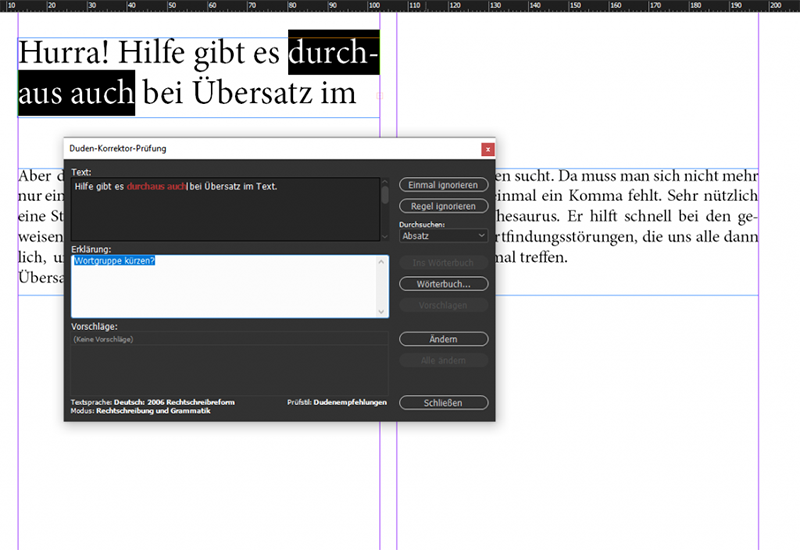Click the red 'durchaus auch' in the Text box
The width and height of the screenshot is (800, 550).
click(x=157, y=187)
